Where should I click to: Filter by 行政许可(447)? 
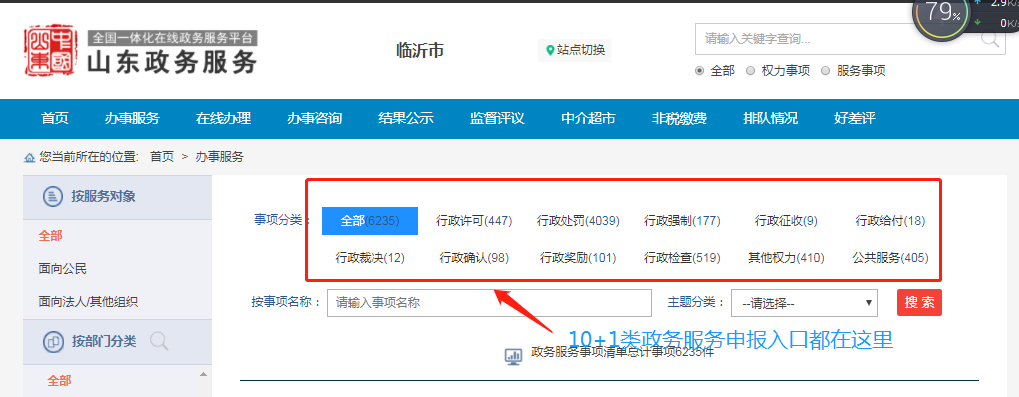(x=474, y=221)
